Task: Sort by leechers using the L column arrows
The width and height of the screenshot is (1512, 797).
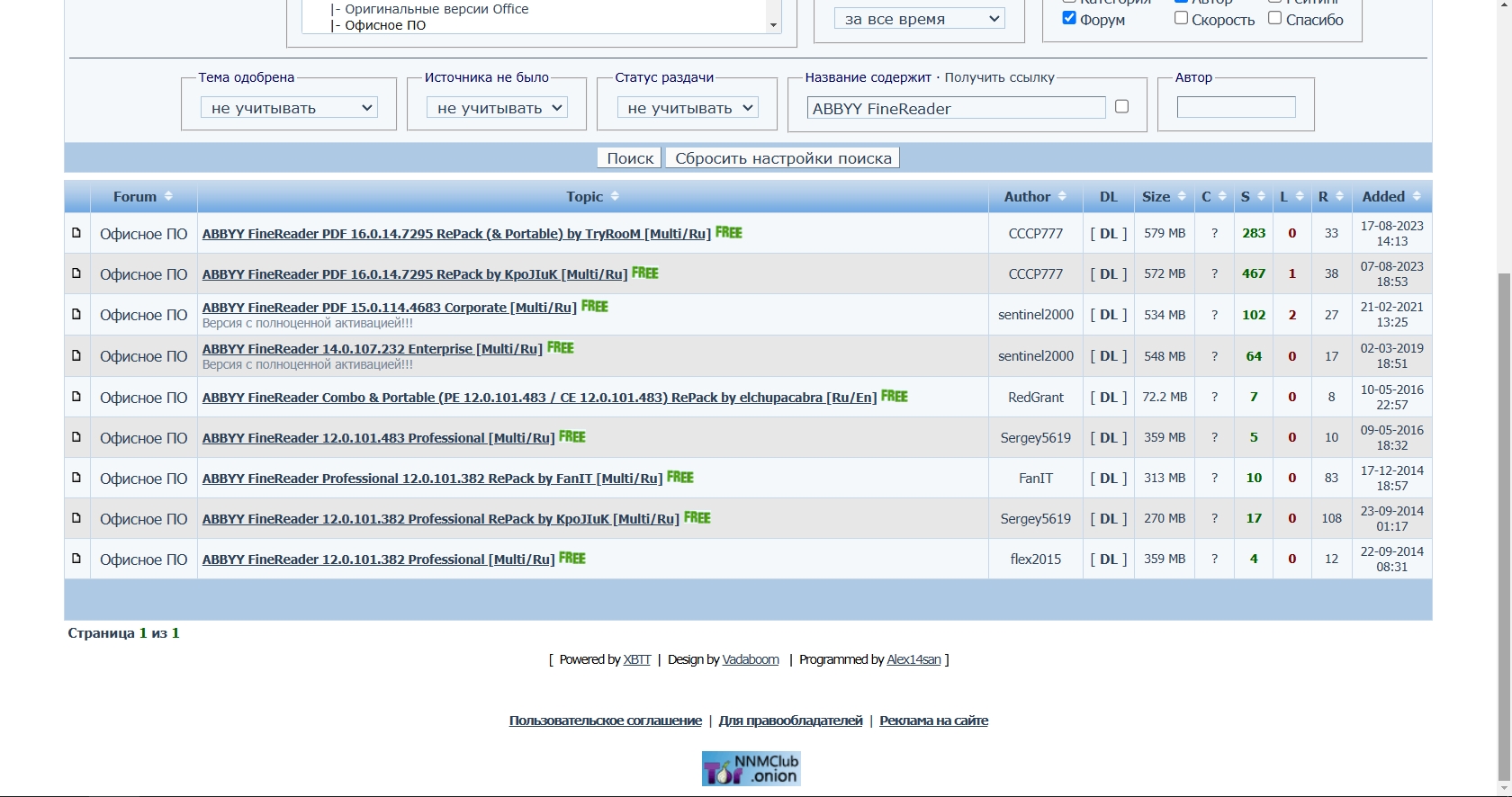Action: pos(1300,196)
